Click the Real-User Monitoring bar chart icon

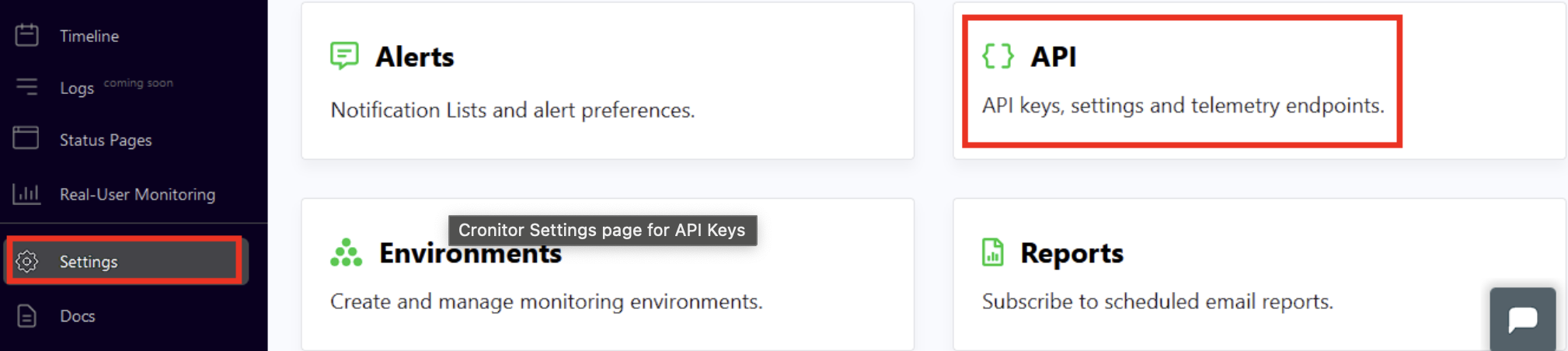(26, 193)
